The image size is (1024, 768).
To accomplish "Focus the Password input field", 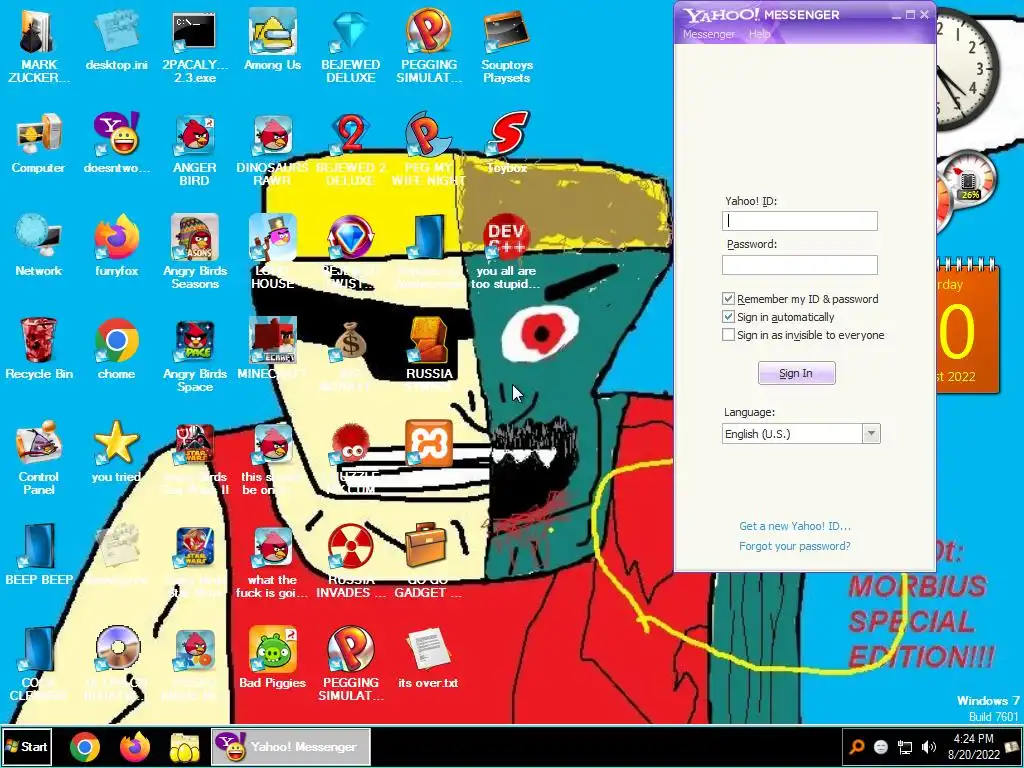I will point(799,265).
